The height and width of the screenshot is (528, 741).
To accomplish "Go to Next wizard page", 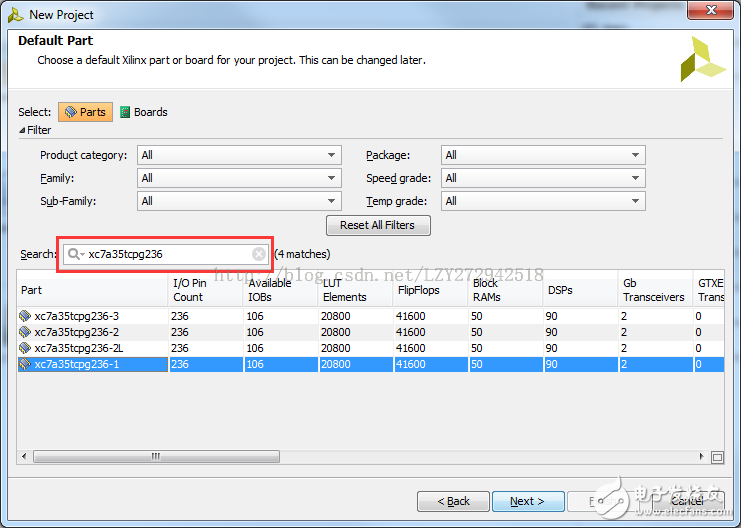I will [527, 501].
